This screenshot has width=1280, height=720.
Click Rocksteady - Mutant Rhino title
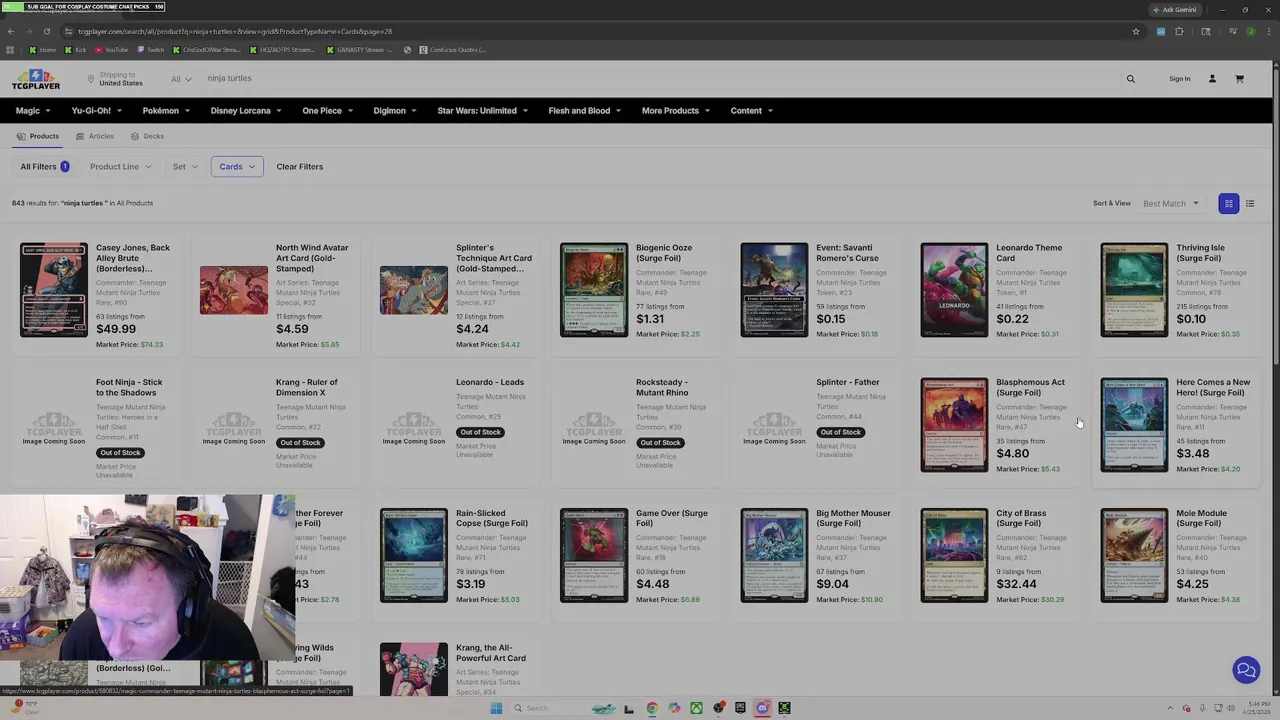coord(662,387)
